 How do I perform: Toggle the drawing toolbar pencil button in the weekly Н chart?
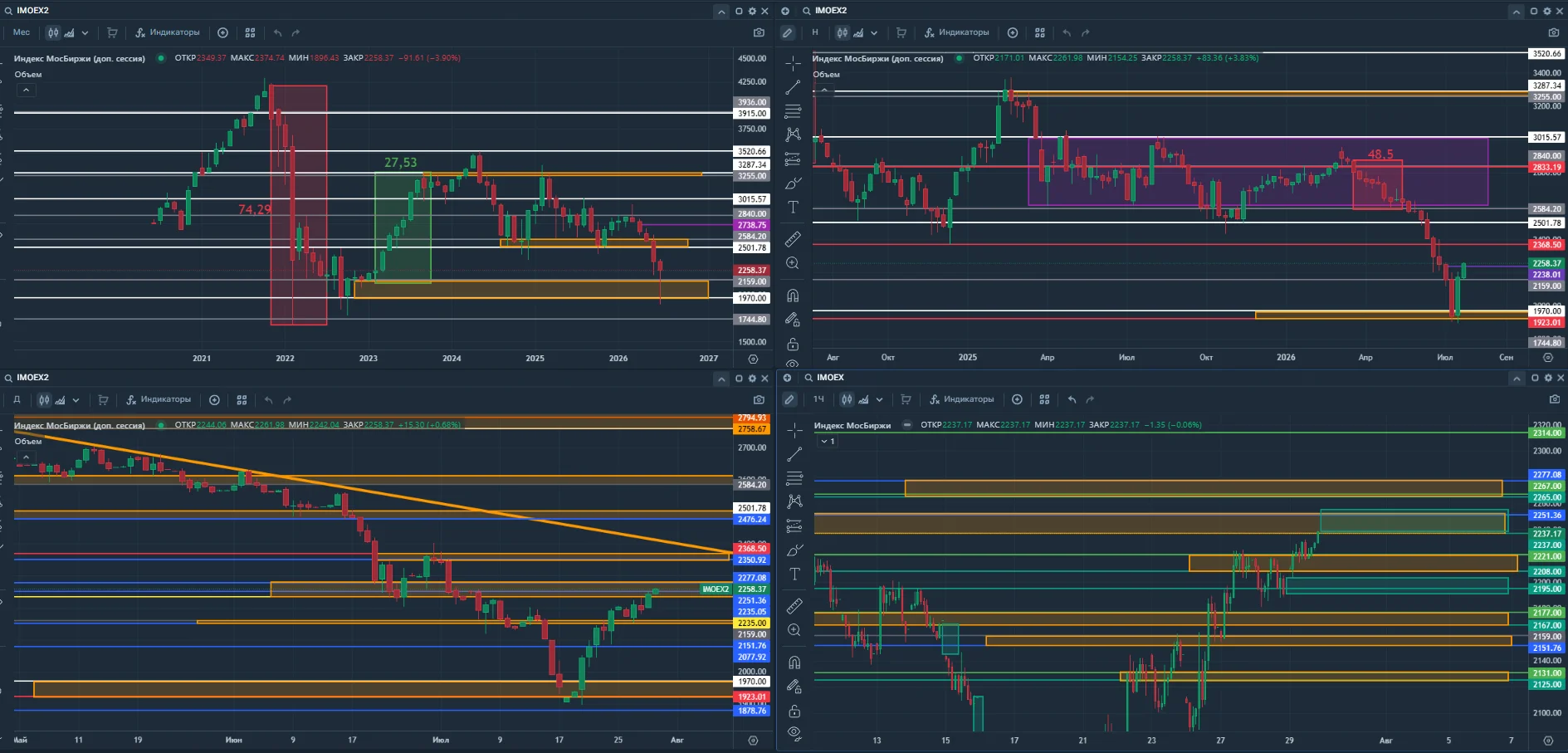[x=788, y=32]
